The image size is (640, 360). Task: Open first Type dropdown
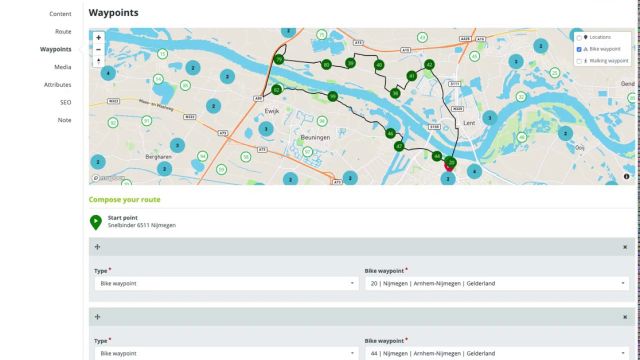coord(227,283)
